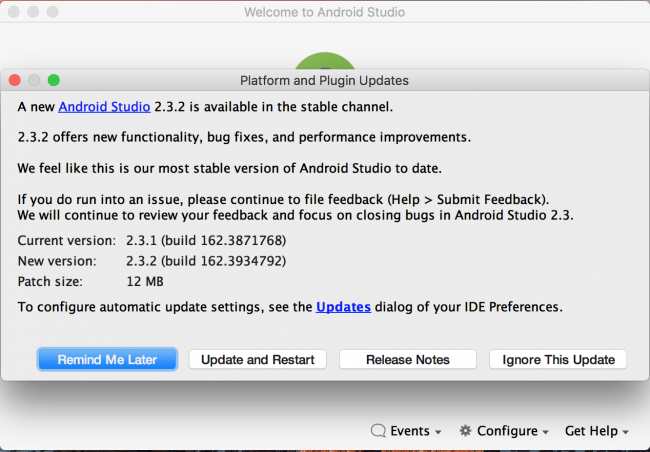Expand the Get Help menu
650x452 pixels.
(x=597, y=431)
